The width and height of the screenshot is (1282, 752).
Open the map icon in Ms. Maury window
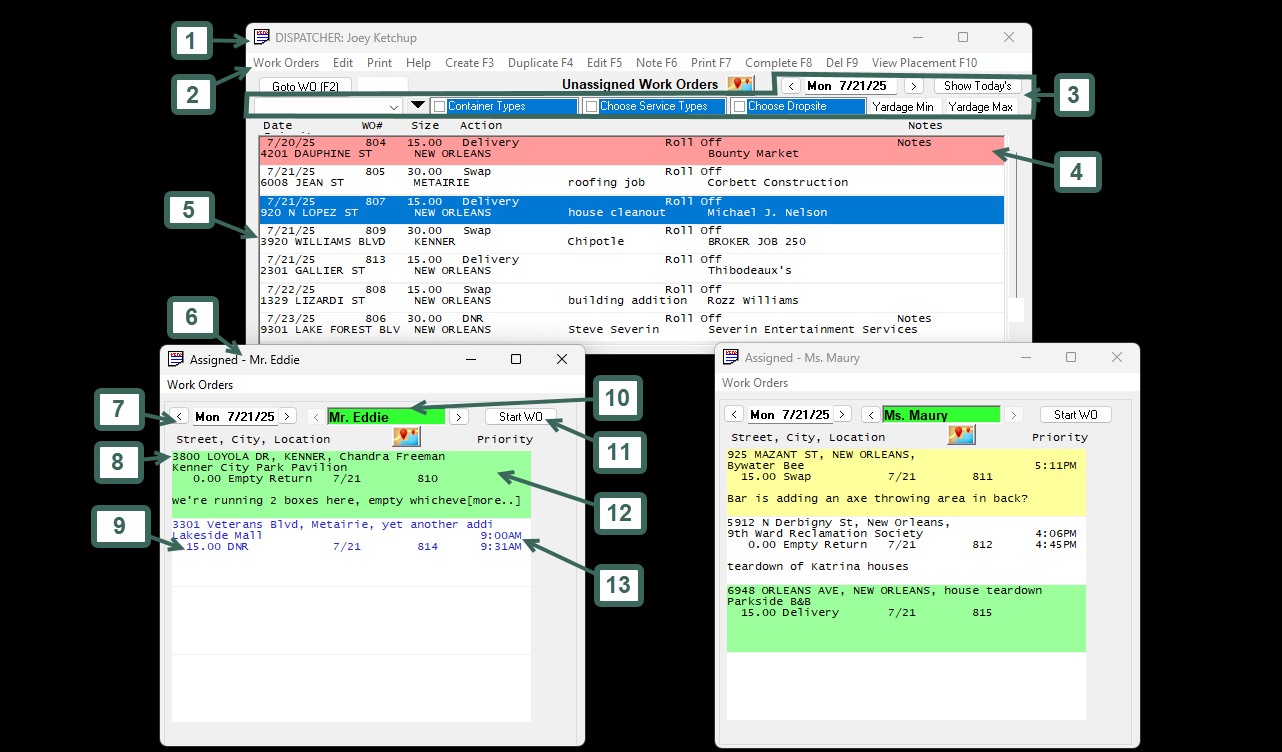(961, 435)
